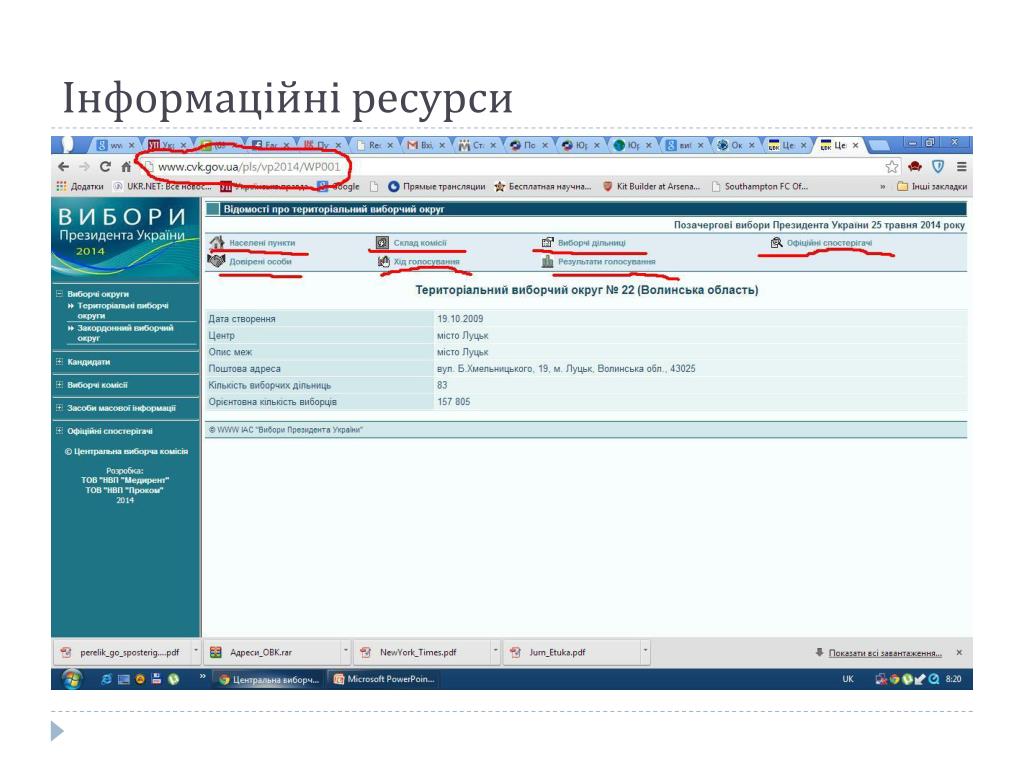Click the Хід голосування icon
The image size is (1024, 768).
point(383,261)
